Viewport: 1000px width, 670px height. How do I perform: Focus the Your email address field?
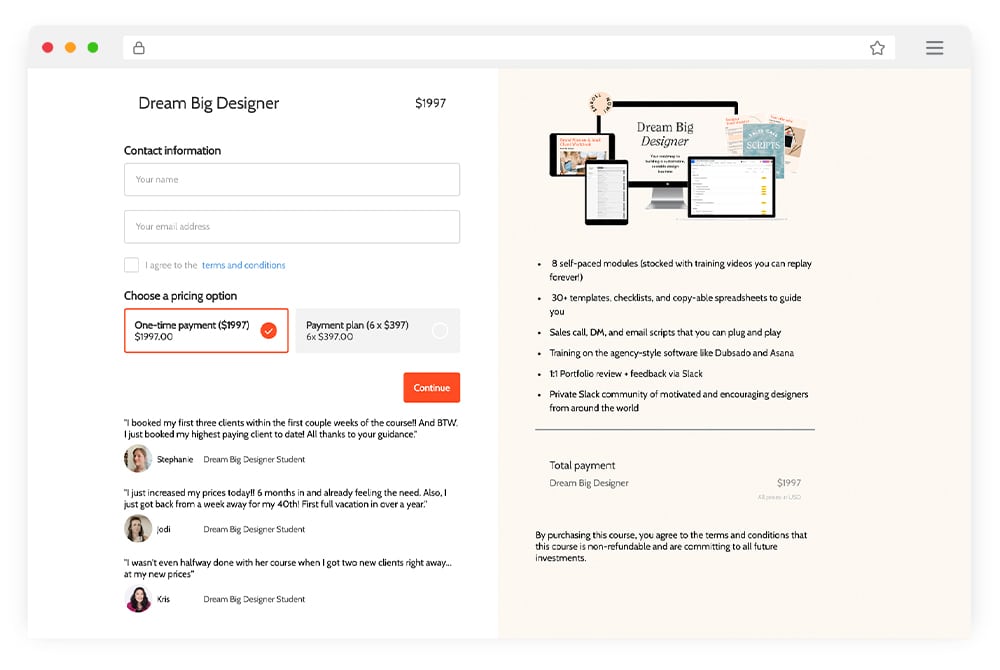click(x=291, y=226)
